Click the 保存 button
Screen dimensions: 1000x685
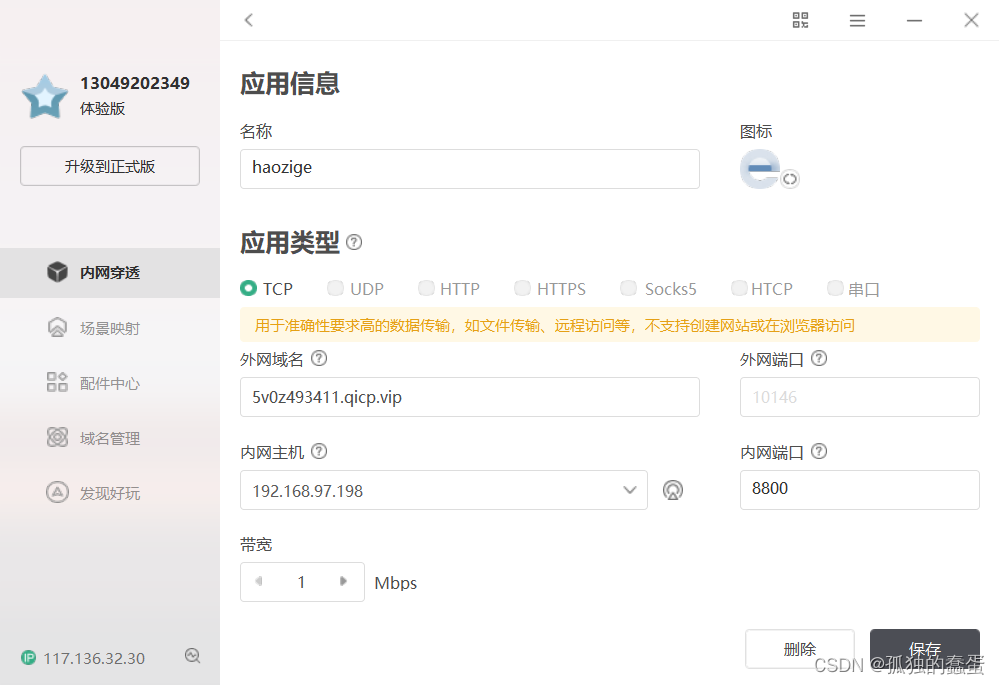click(925, 649)
